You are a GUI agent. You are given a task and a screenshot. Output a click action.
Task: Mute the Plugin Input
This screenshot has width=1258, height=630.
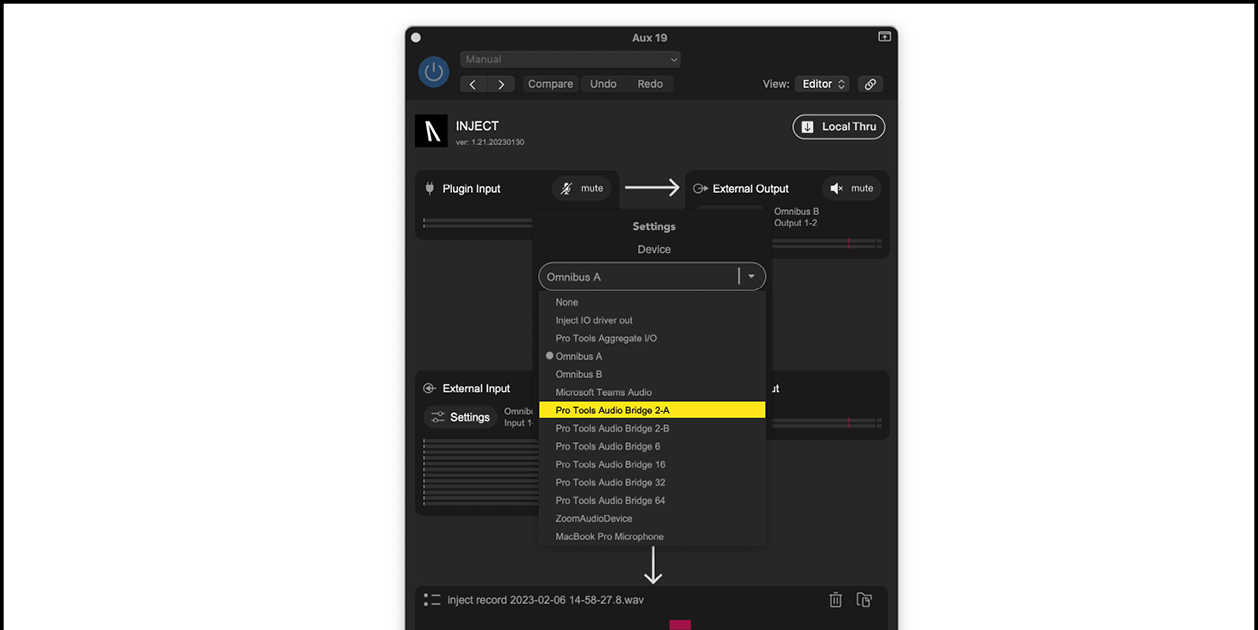(x=581, y=188)
